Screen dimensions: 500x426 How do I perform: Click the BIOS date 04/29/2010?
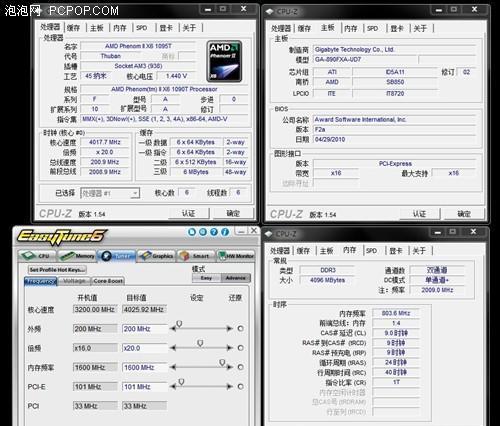395,139
